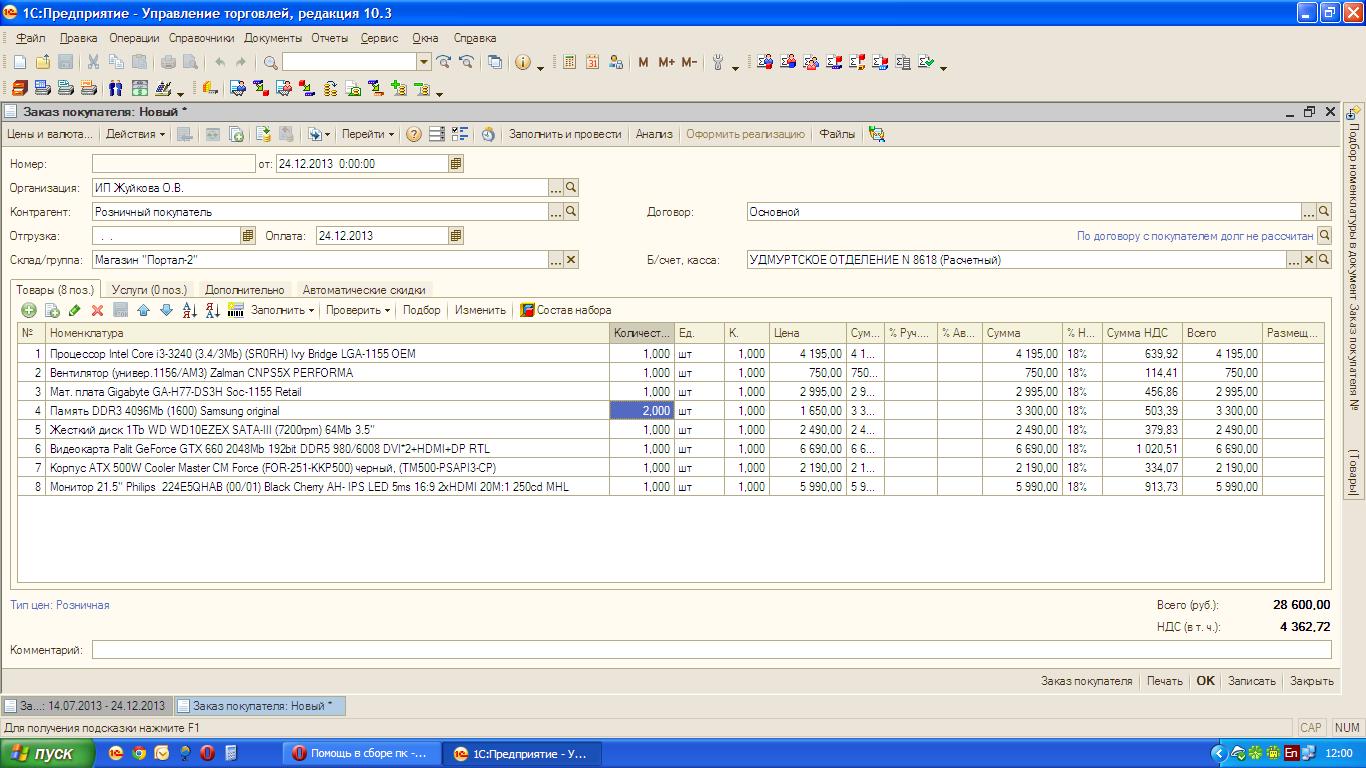Switch to Opera window in the taskbar
Viewport: 1366px width, 768px height.
[359, 754]
